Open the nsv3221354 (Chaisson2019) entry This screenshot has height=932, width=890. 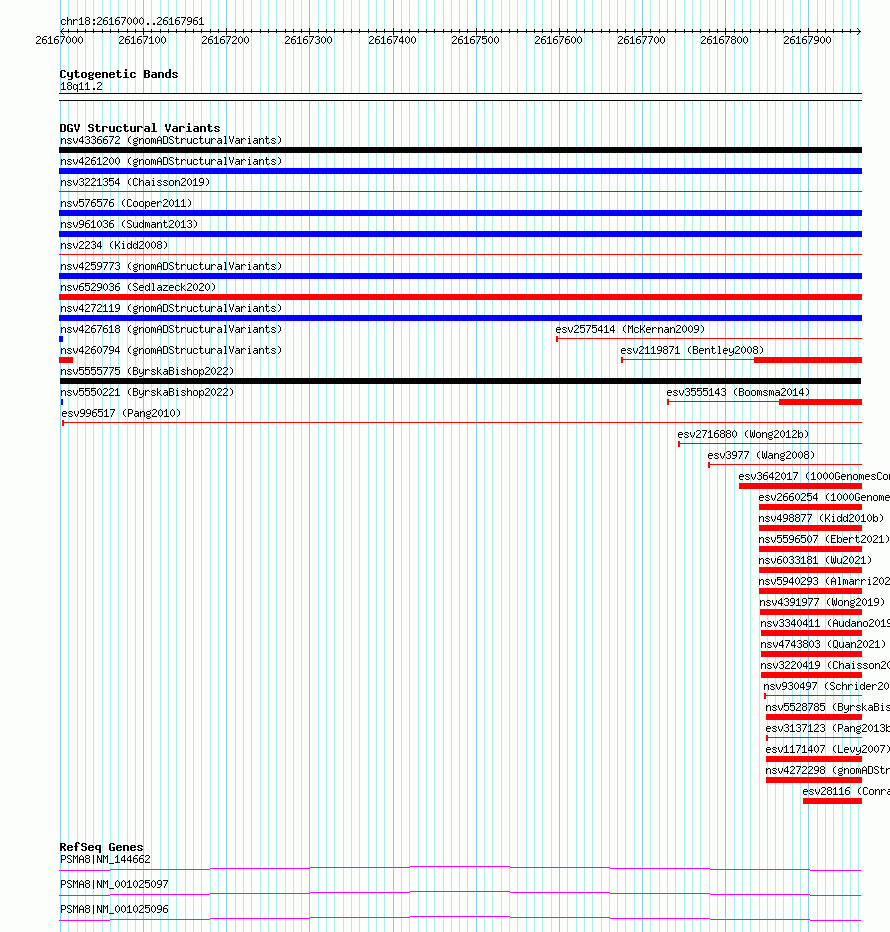point(135,182)
